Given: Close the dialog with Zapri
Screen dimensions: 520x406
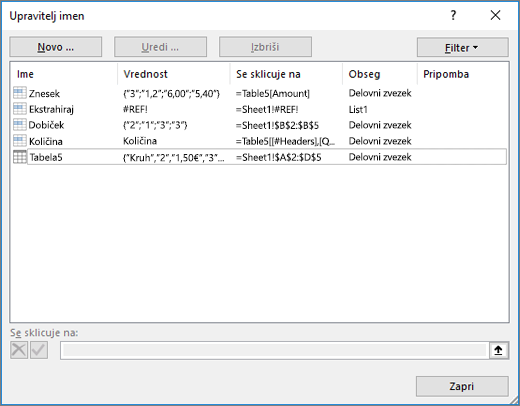Looking at the screenshot, I should point(462,386).
